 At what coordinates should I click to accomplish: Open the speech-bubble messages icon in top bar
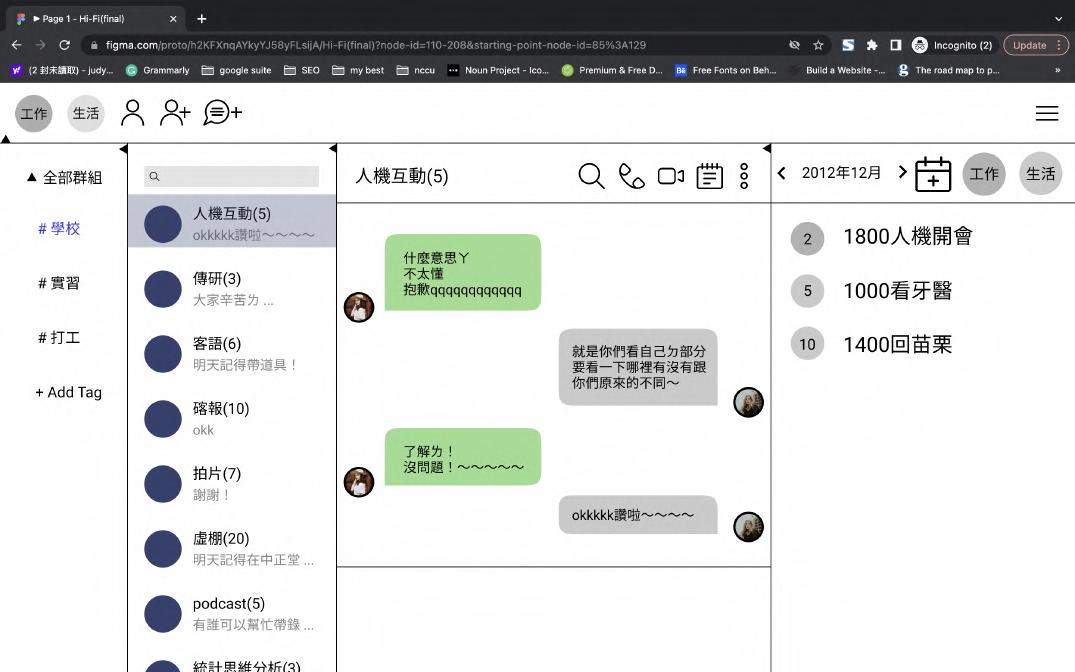click(x=221, y=113)
